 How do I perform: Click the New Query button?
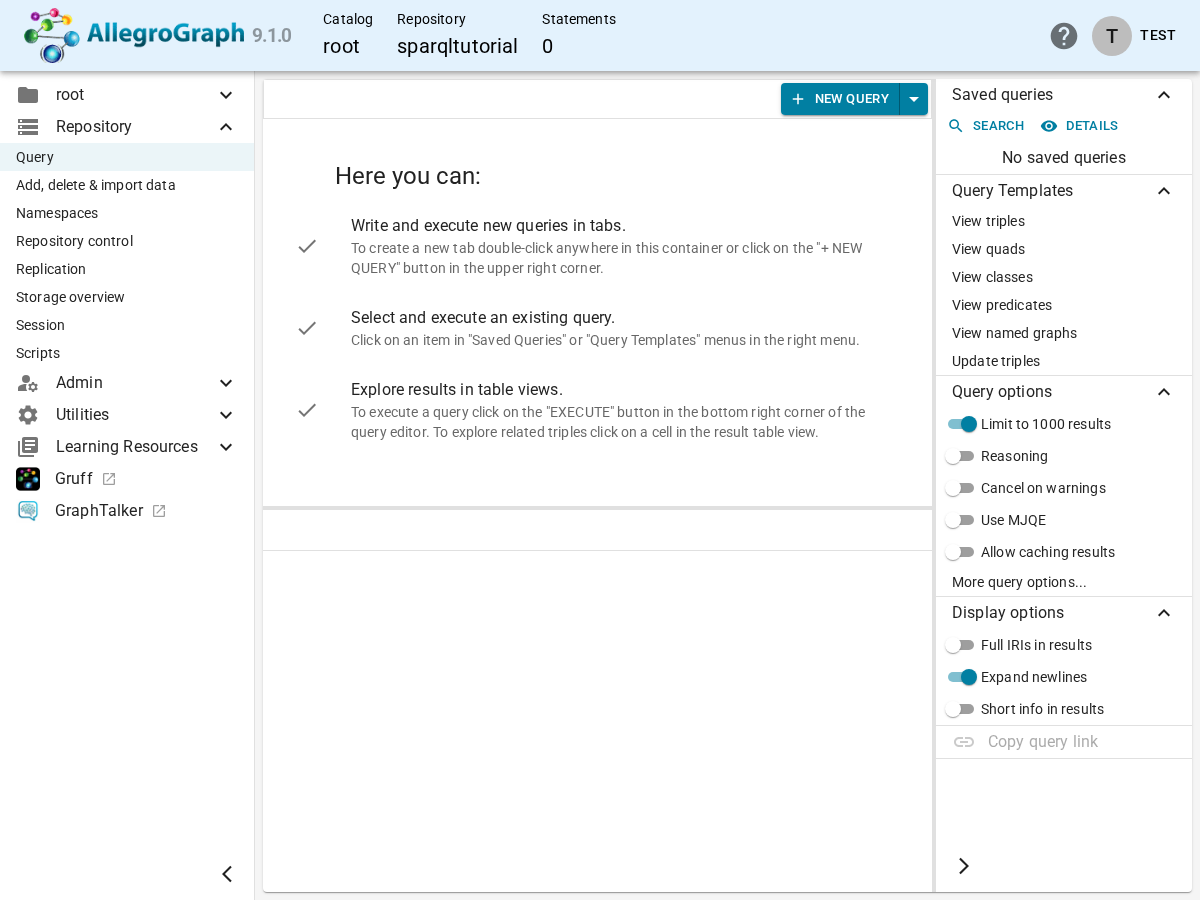click(x=841, y=99)
